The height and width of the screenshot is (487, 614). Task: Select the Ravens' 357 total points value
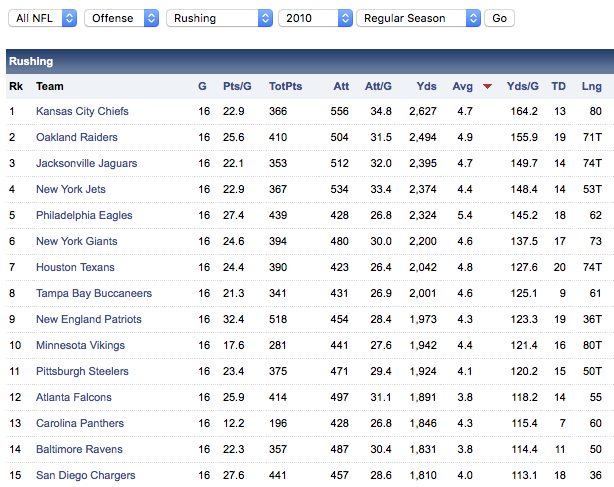click(278, 449)
